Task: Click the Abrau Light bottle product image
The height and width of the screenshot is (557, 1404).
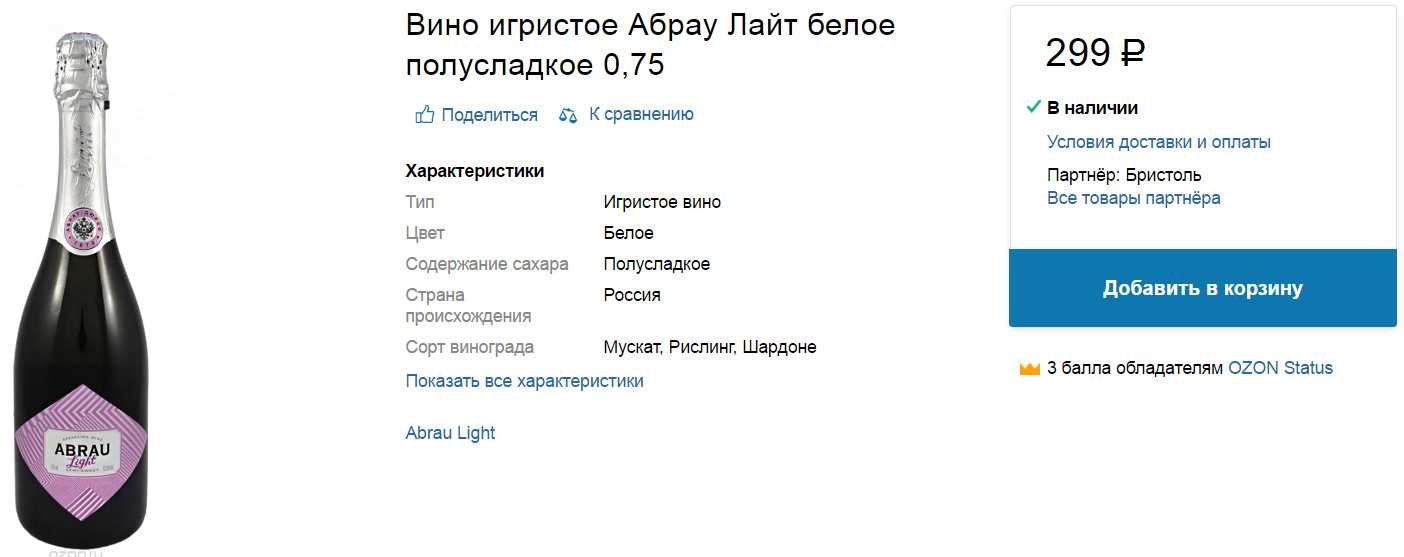Action: (x=81, y=290)
